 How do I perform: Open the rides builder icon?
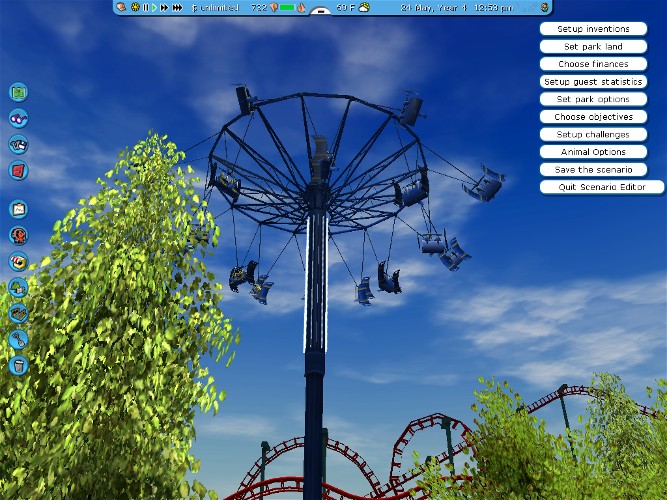point(18,235)
